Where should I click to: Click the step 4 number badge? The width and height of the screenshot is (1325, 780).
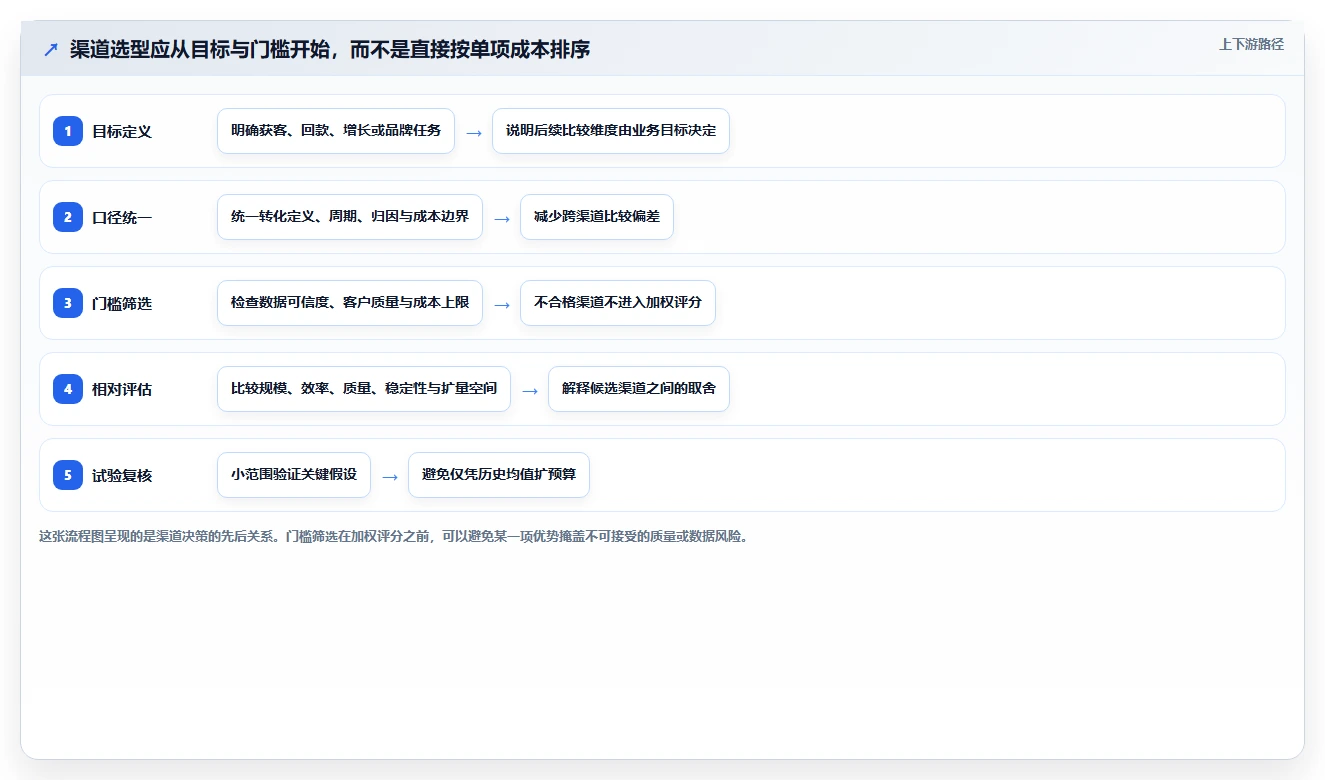[x=68, y=389]
